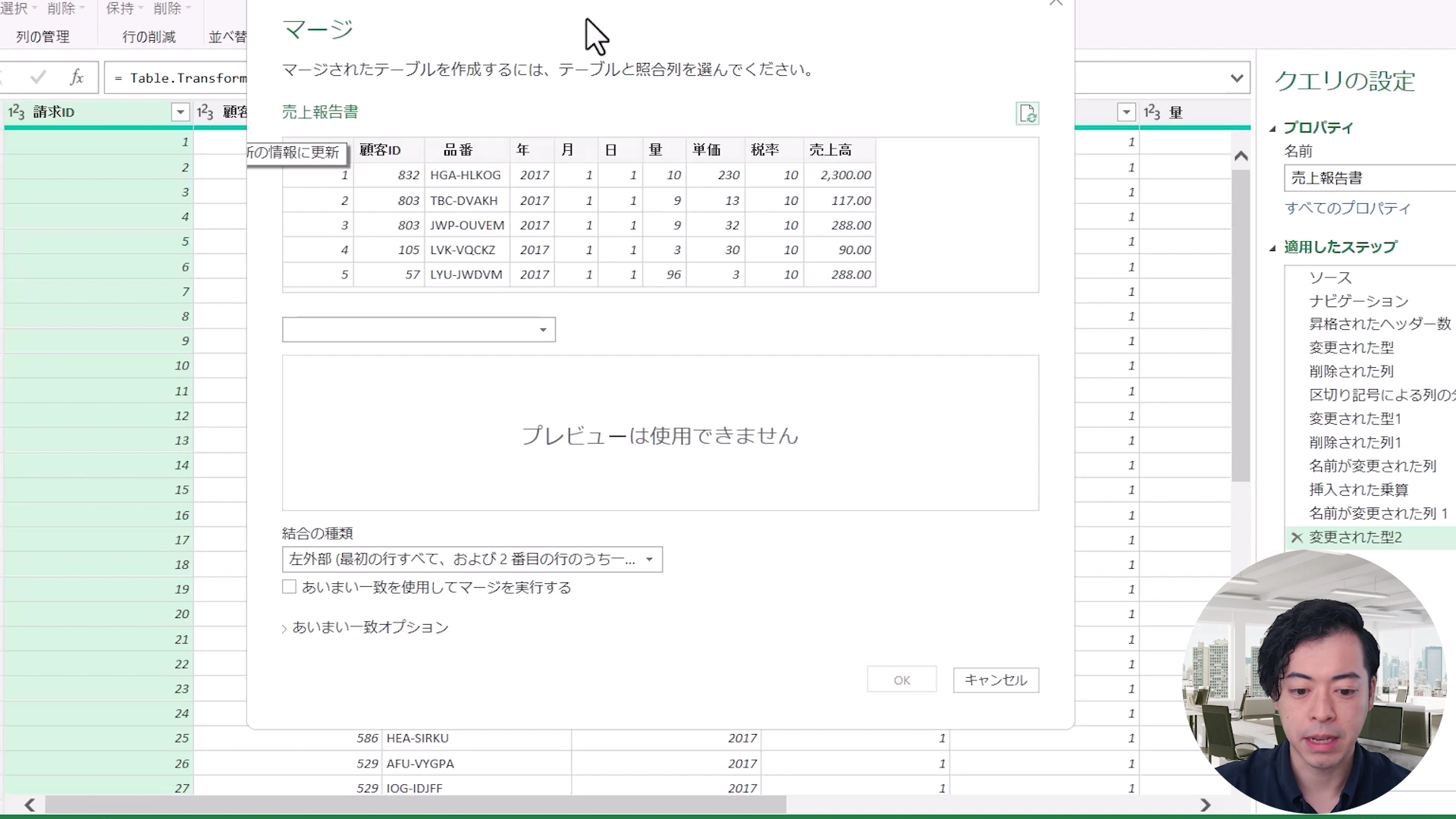Screen dimensions: 1456x819
Task: Commit the formula using the checkmark icon
Action: [x=38, y=77]
